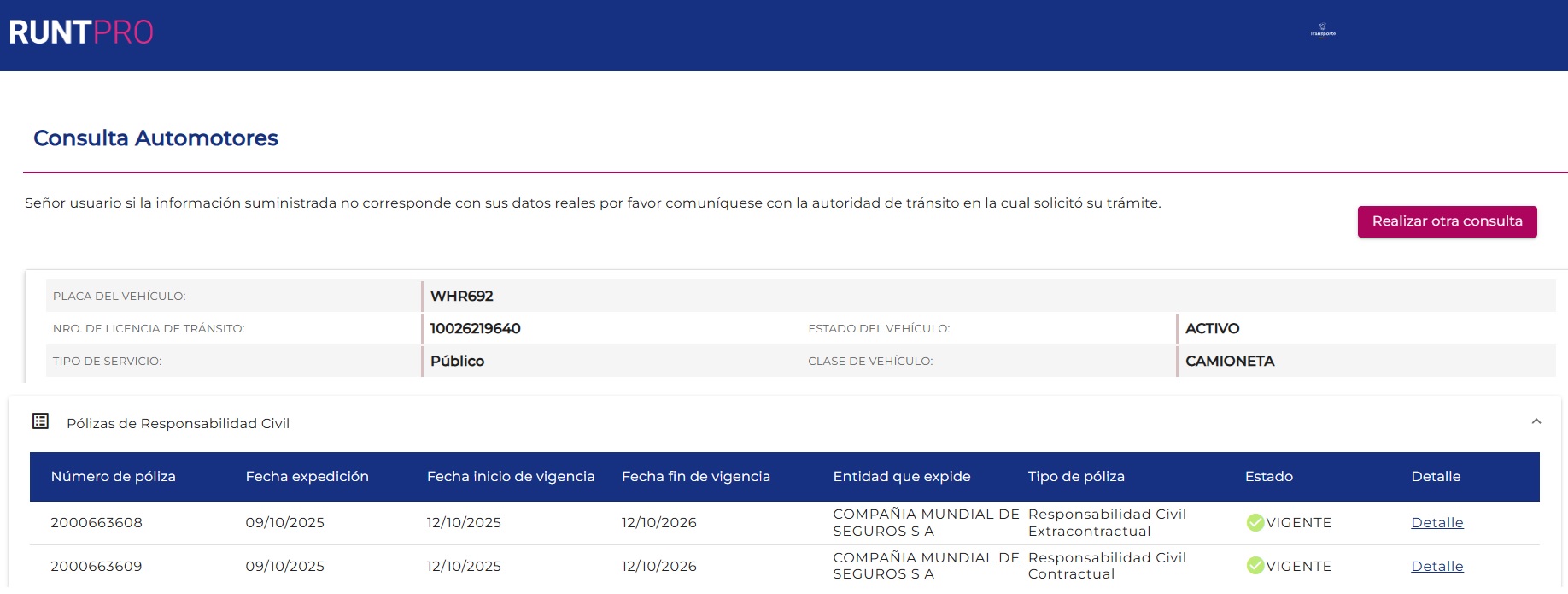Select license number 10026219640
Viewport: 1568px width, 594px height.
click(475, 328)
